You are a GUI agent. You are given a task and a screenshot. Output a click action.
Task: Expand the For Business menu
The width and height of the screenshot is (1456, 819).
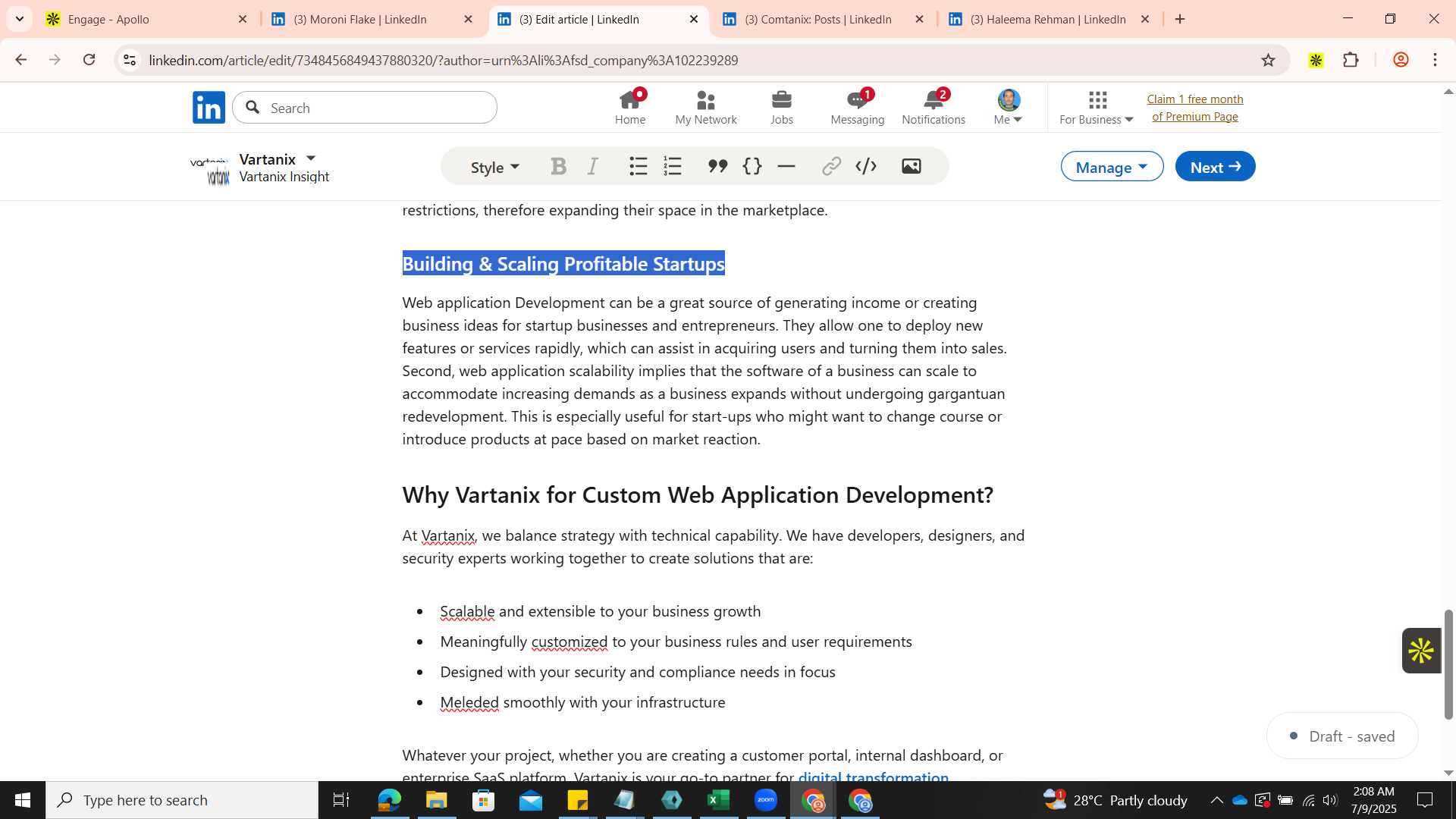(1097, 108)
